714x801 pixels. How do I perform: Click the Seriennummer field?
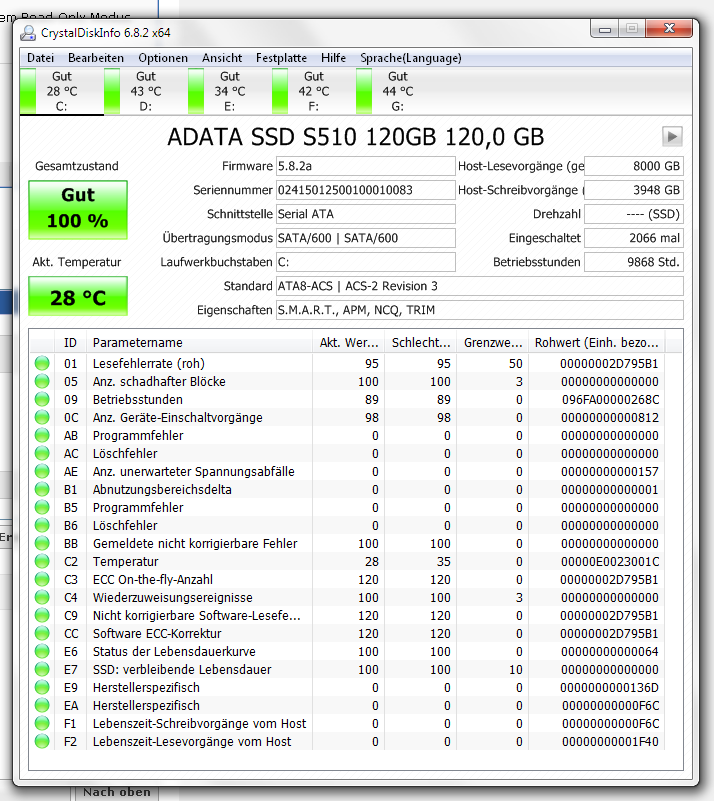pyautogui.click(x=366, y=190)
